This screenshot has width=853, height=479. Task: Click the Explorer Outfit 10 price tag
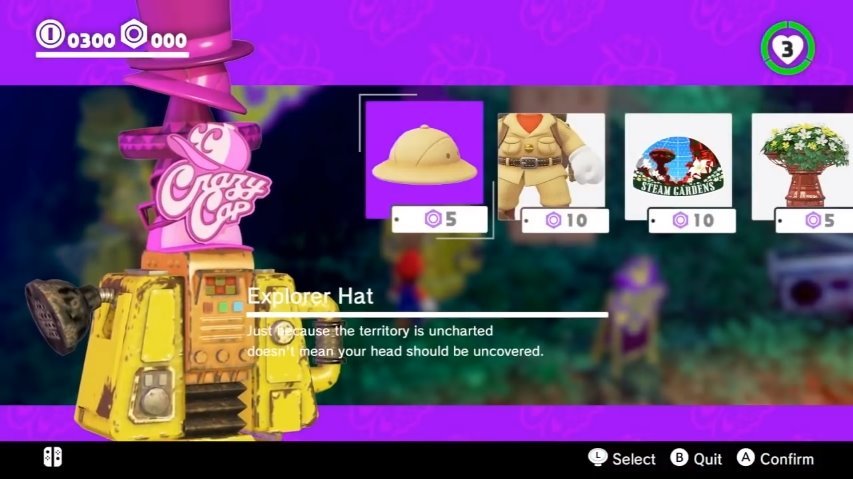(x=565, y=221)
